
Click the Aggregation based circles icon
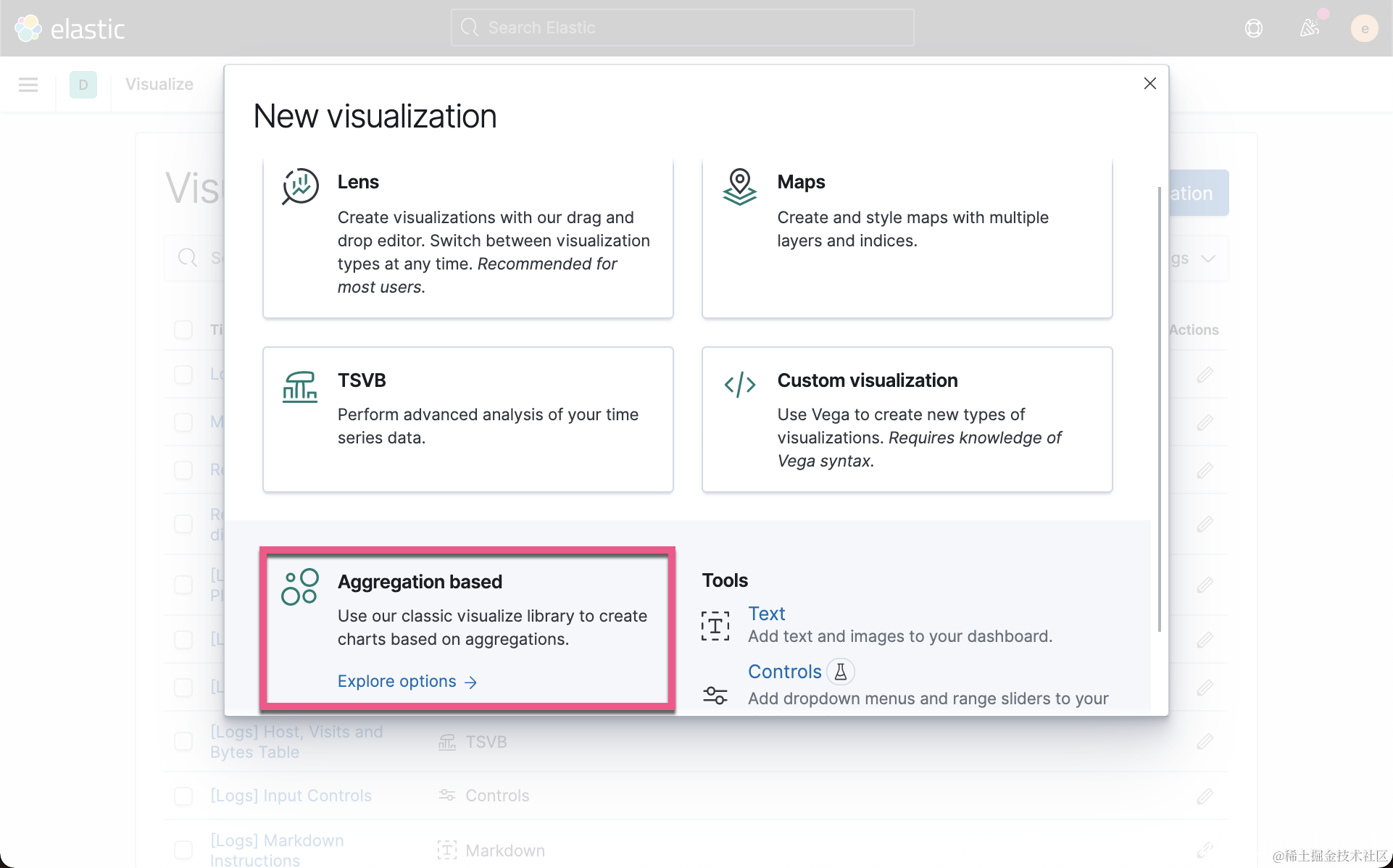point(300,587)
